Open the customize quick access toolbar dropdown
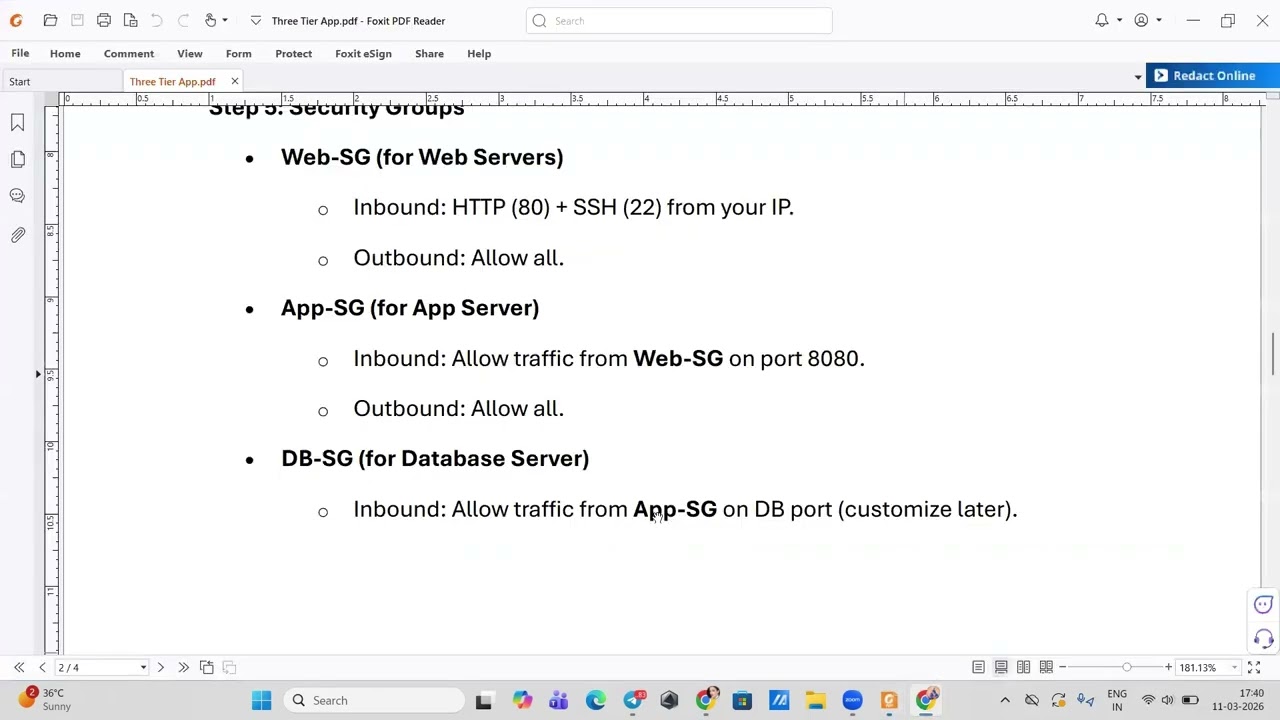This screenshot has height=720, width=1280. (x=256, y=20)
